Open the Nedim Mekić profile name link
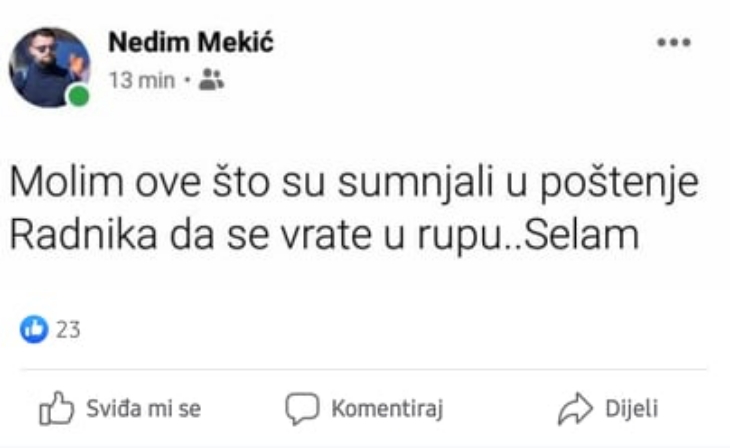This screenshot has height=448, width=730. pos(191,42)
